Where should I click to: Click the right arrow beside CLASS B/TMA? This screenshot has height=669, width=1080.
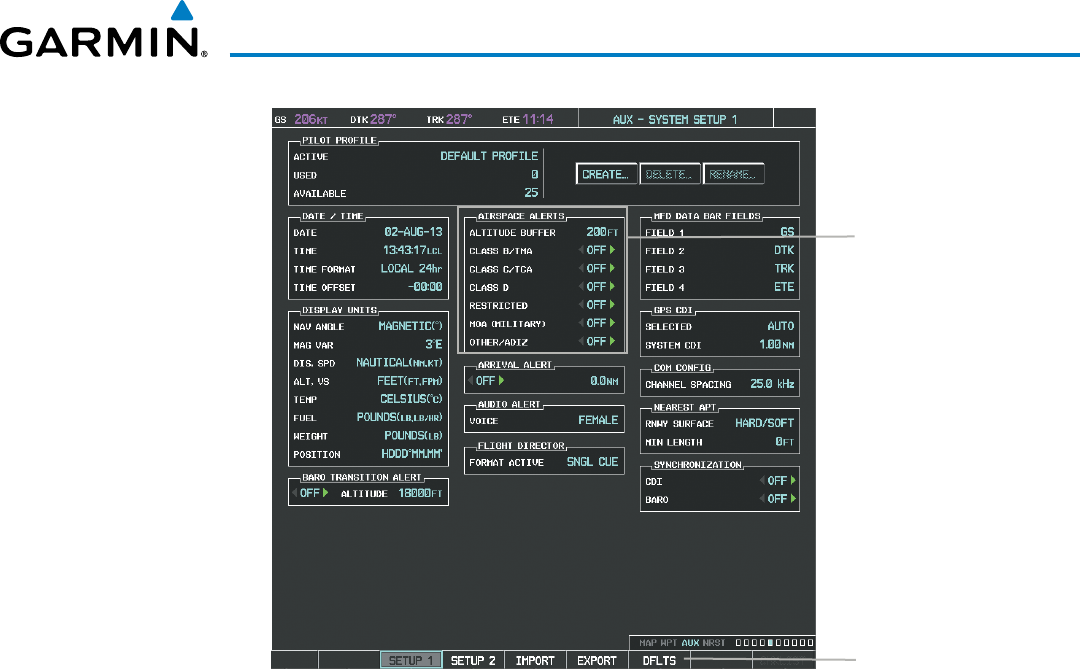(x=612, y=251)
